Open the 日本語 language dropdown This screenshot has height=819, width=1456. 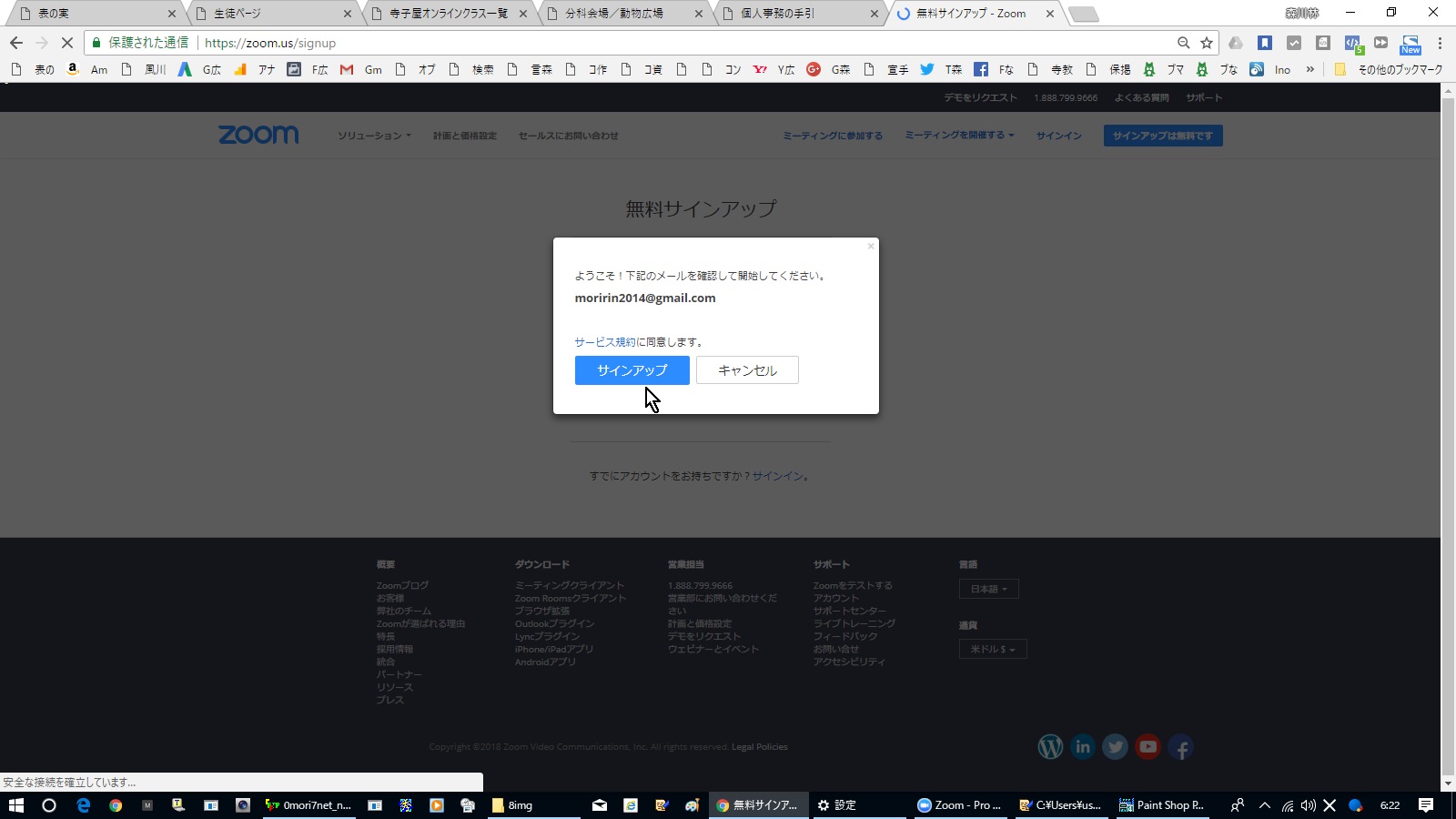coord(988,589)
